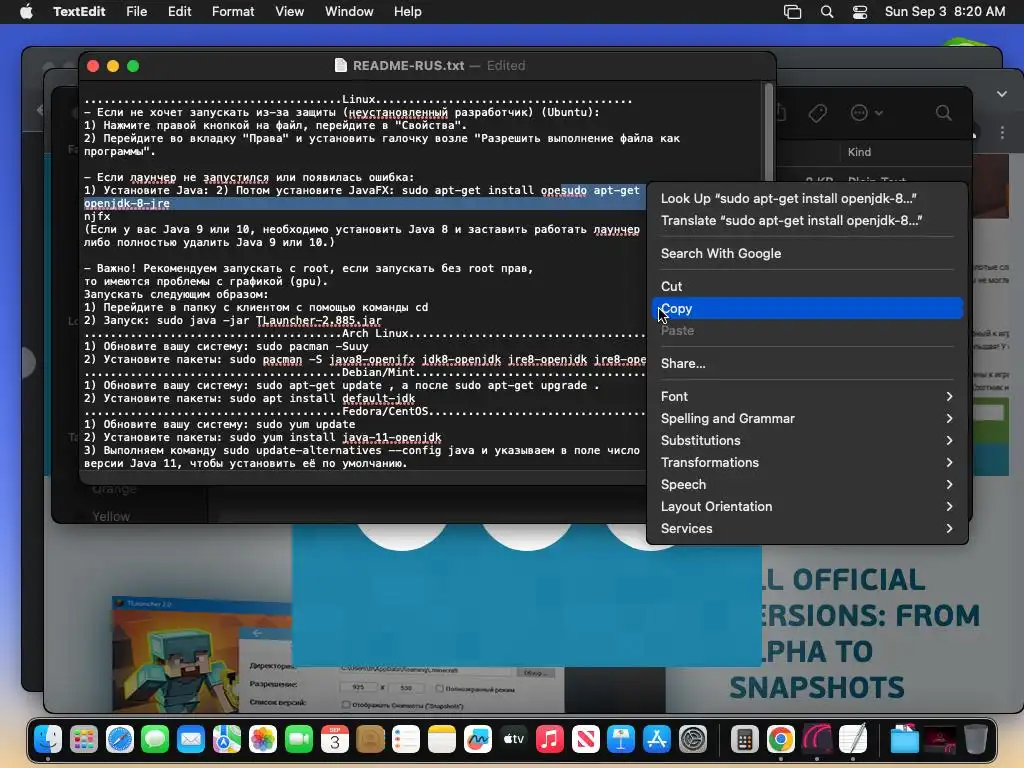Open Reminders from the Dock
Image resolution: width=1024 pixels, height=768 pixels.
click(406, 739)
